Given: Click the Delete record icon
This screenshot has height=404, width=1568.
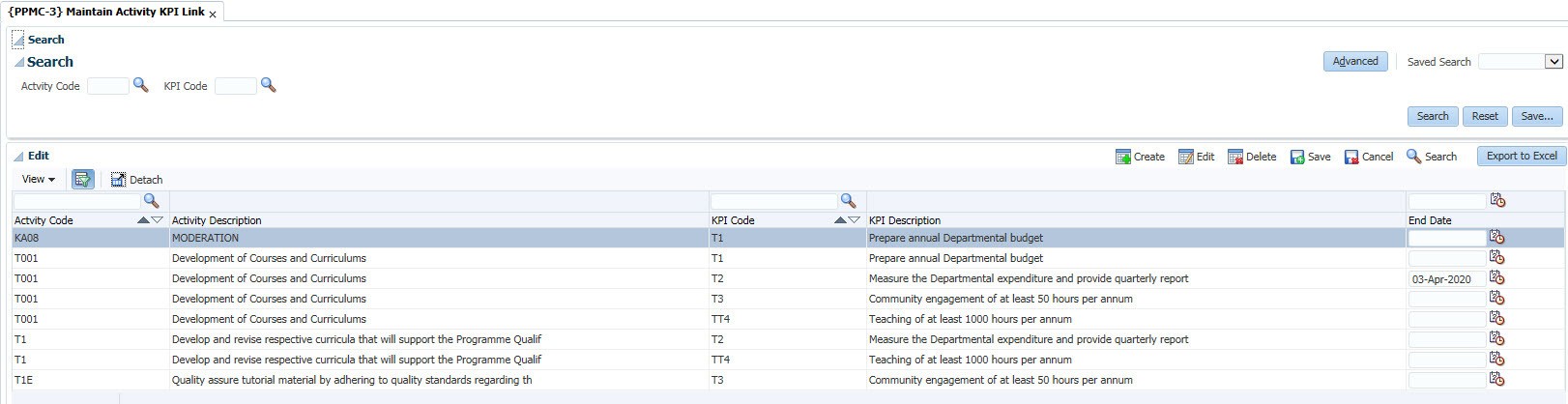Looking at the screenshot, I should (x=1235, y=157).
